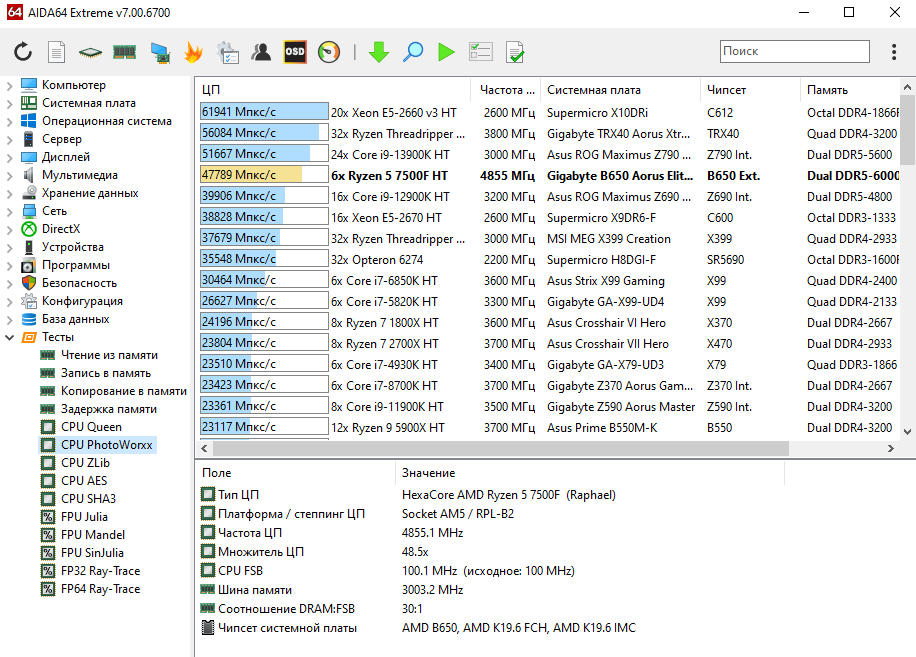Open the gauge sensor panel icon

pos(329,52)
